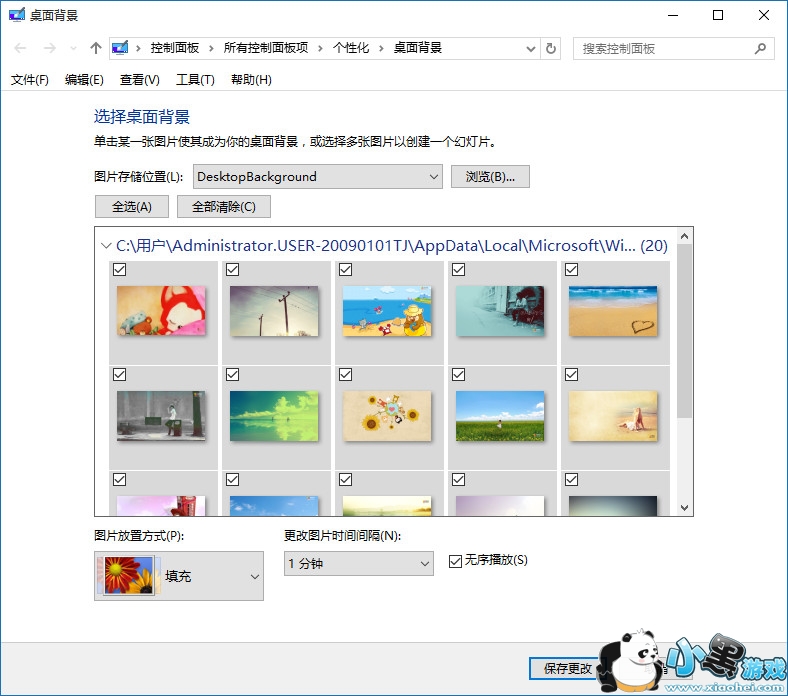Click 桌面背景 breadcrumb item
Image resolution: width=788 pixels, height=696 pixels.
[418, 48]
